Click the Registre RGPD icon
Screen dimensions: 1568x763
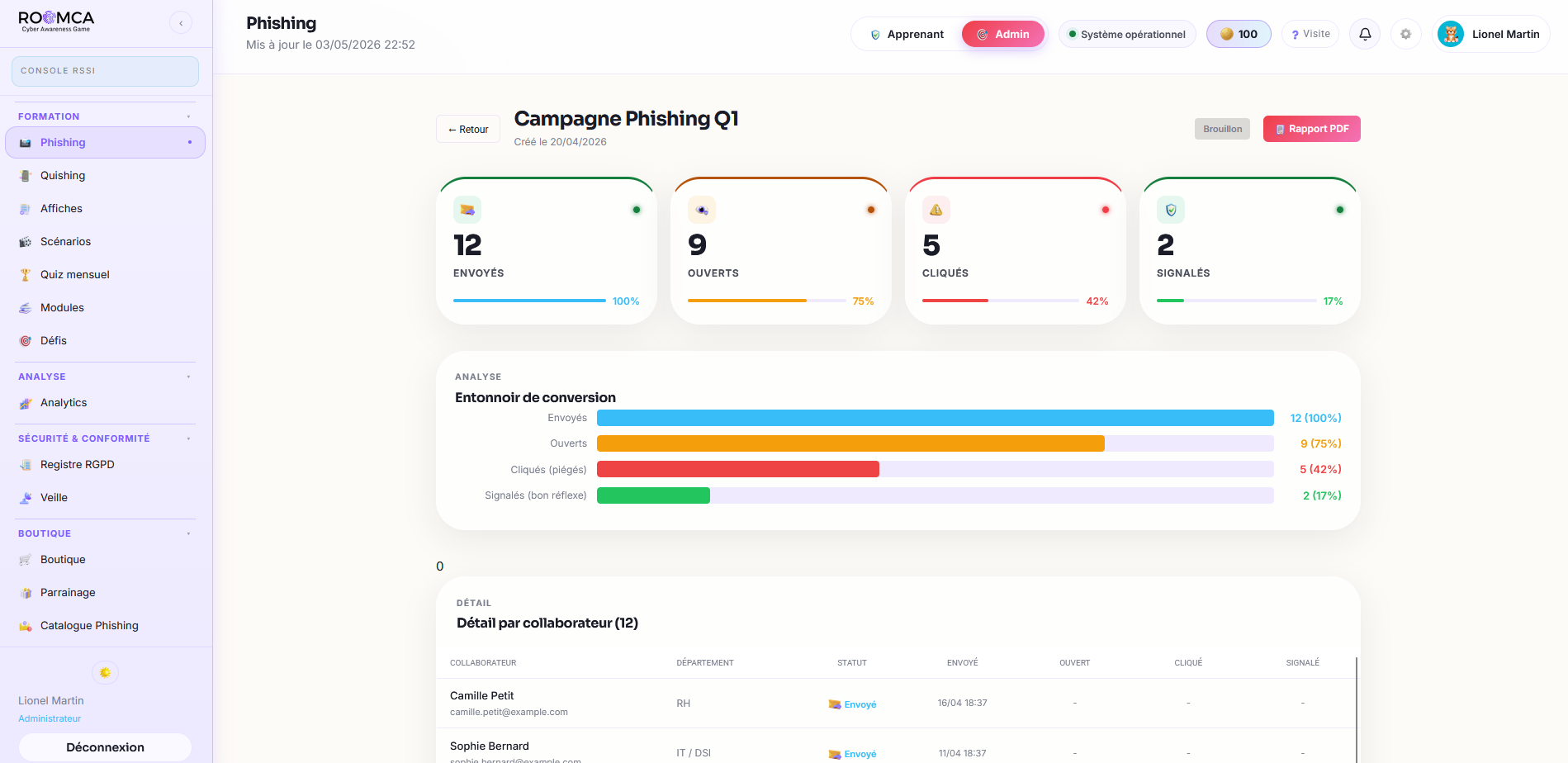pyautogui.click(x=26, y=465)
